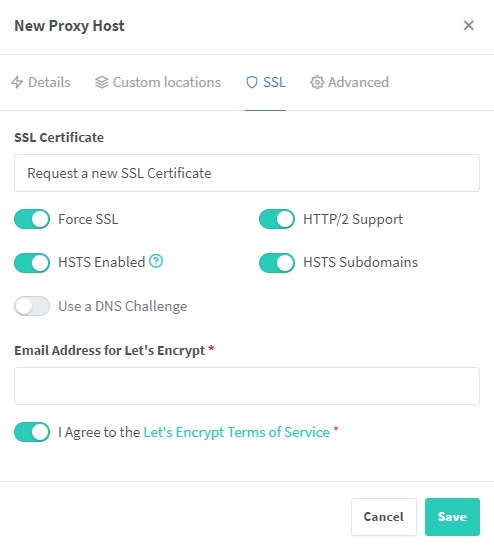Toggle the HSTS Enabled switch
The width and height of the screenshot is (494, 549).
point(32,263)
